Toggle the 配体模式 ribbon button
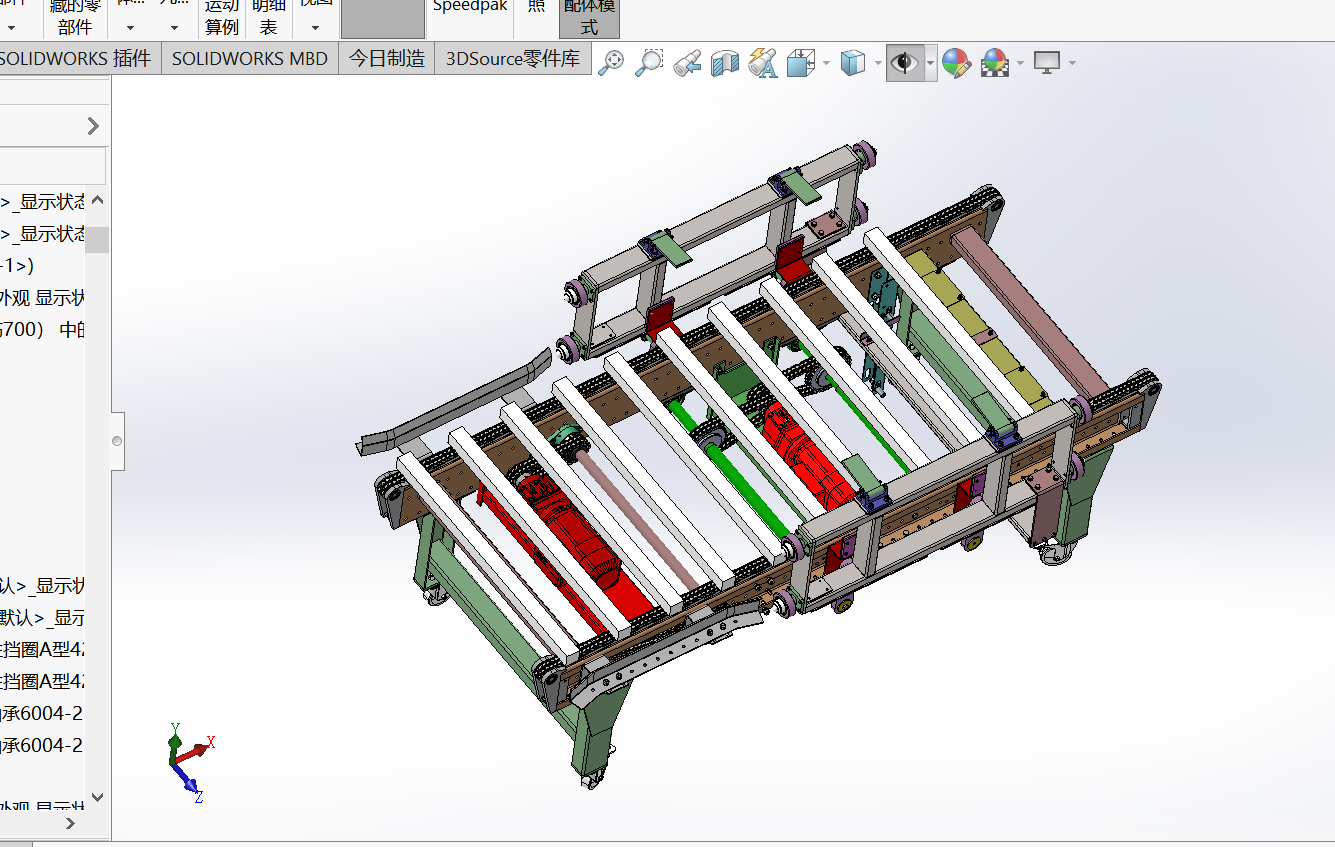The width and height of the screenshot is (1335, 847). coord(589,18)
